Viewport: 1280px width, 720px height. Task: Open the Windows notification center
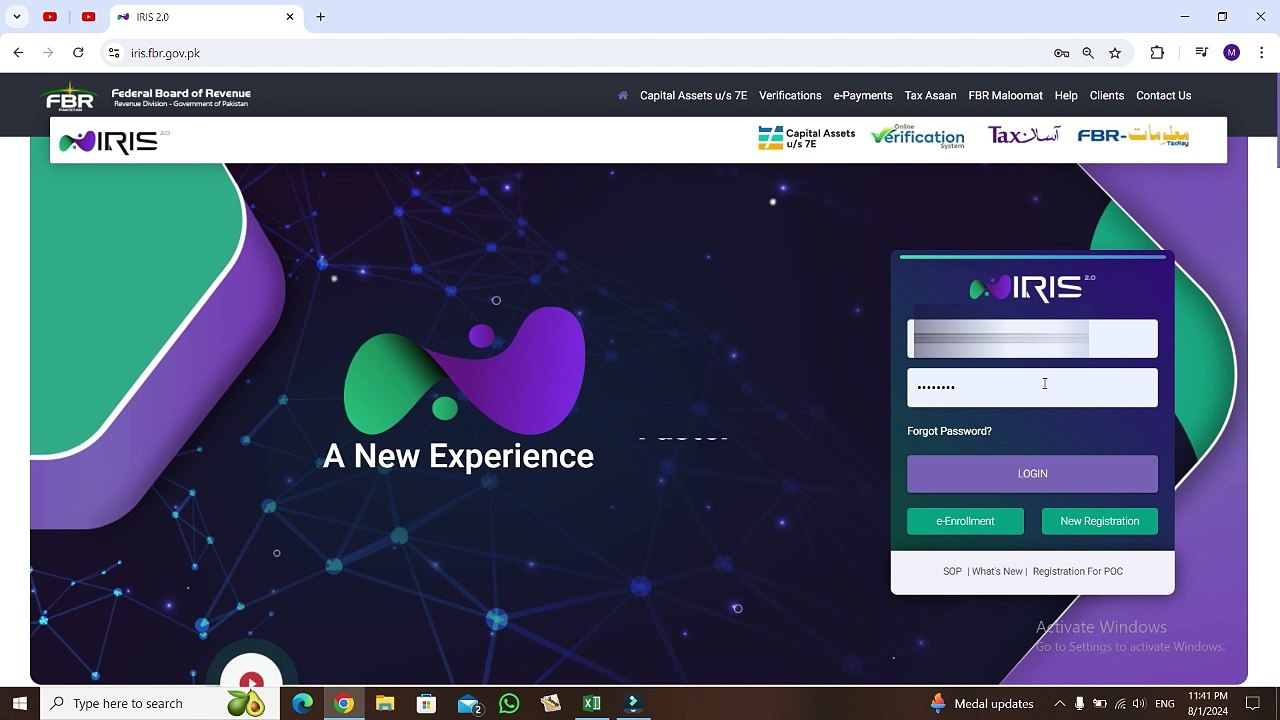click(x=1253, y=704)
